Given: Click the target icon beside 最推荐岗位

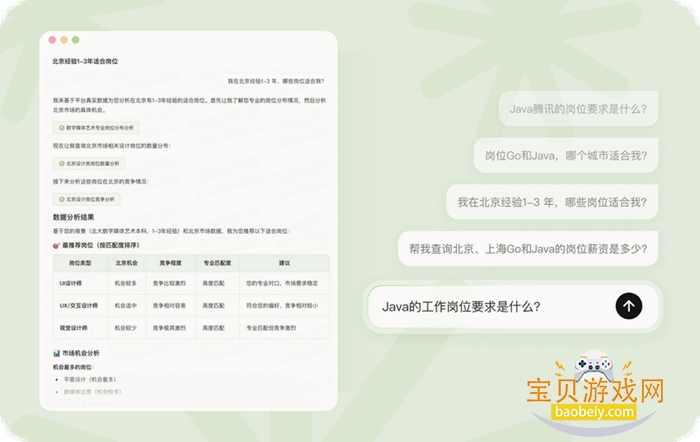Looking at the screenshot, I should click(x=56, y=246).
